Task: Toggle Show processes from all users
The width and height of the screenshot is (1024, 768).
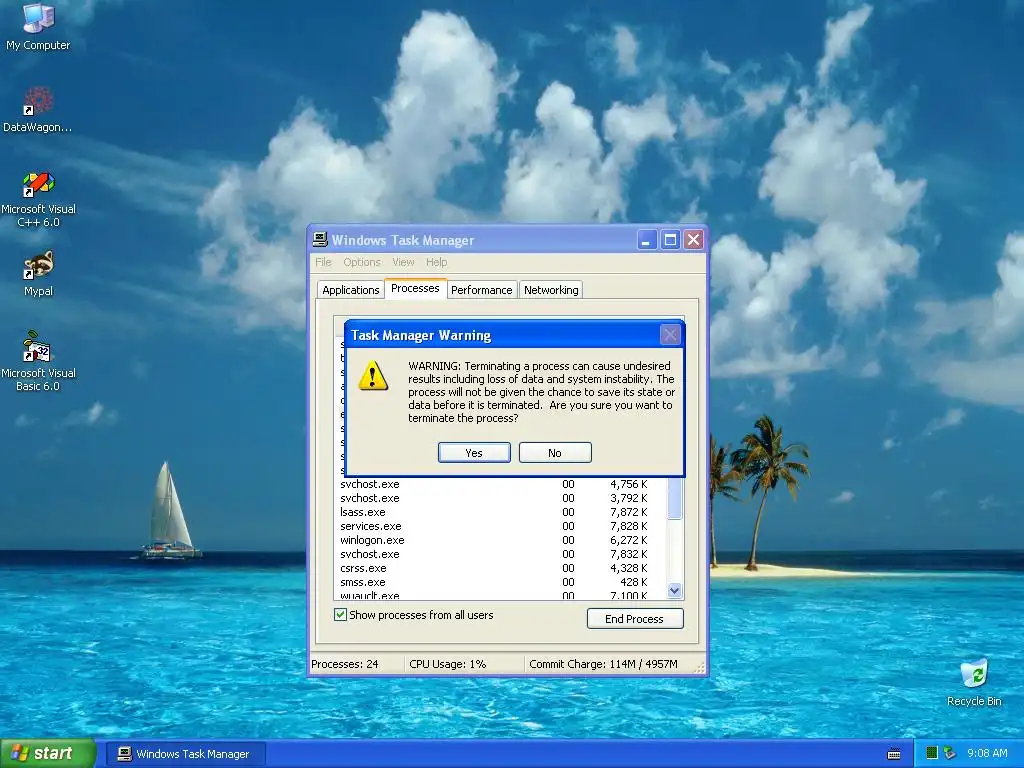Action: click(x=413, y=615)
